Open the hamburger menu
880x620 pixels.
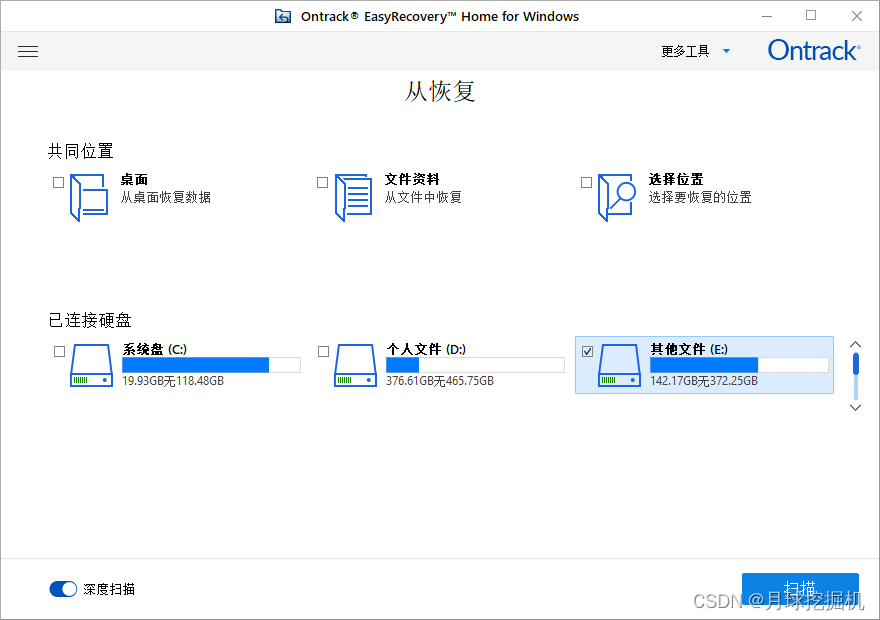coord(28,52)
